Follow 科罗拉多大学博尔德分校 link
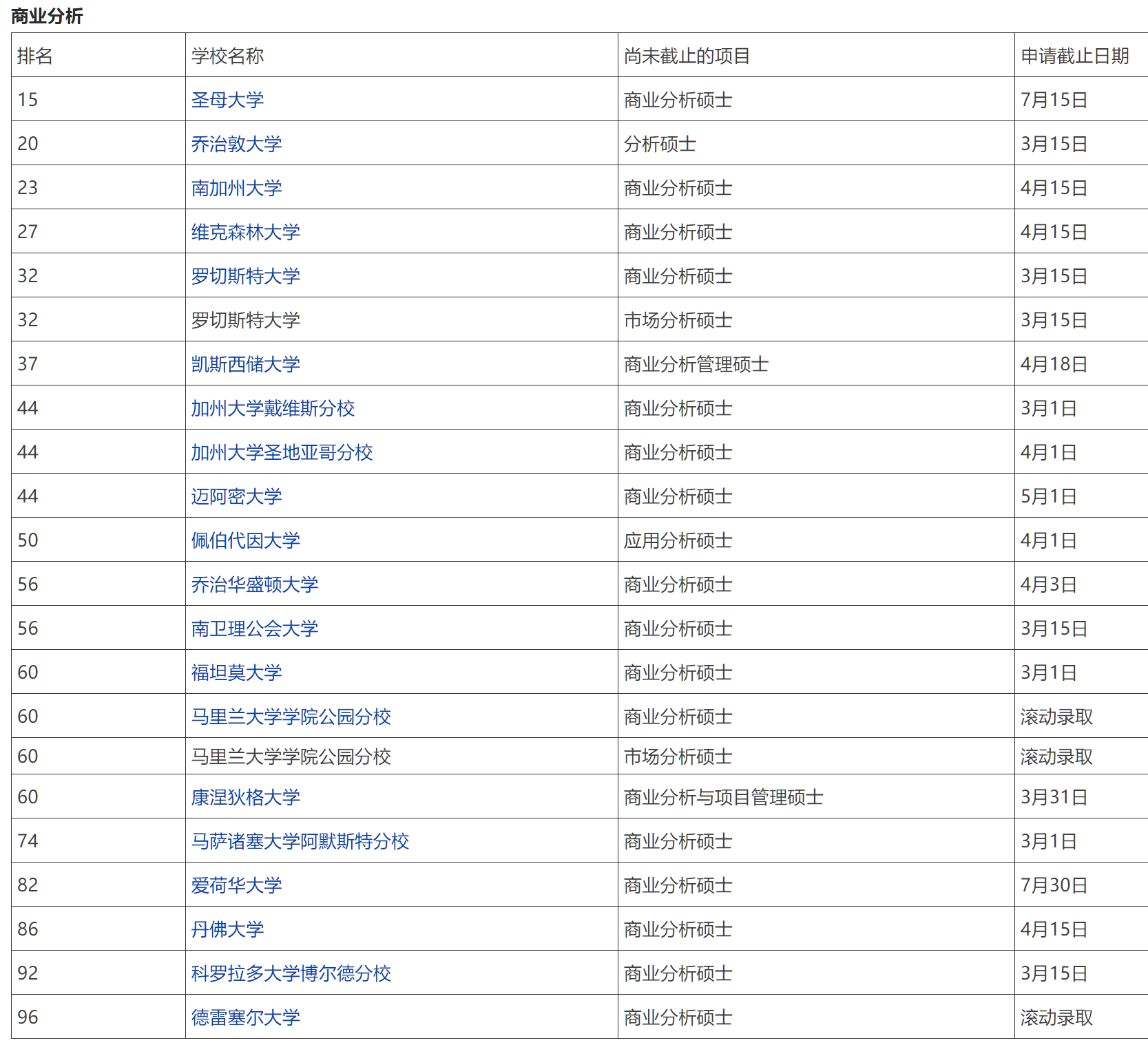 coord(291,973)
